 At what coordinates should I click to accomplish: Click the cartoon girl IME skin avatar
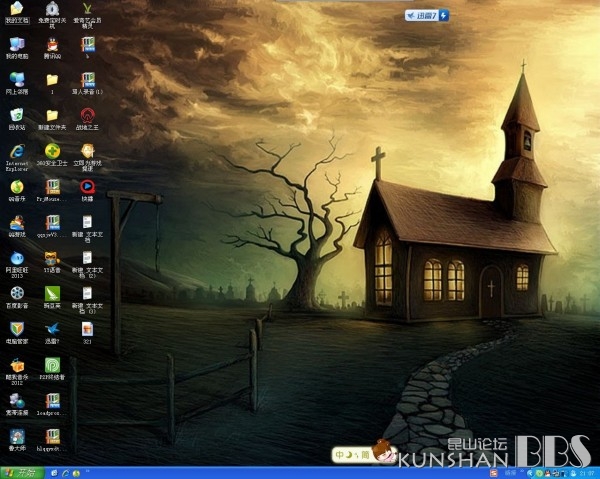[384, 451]
